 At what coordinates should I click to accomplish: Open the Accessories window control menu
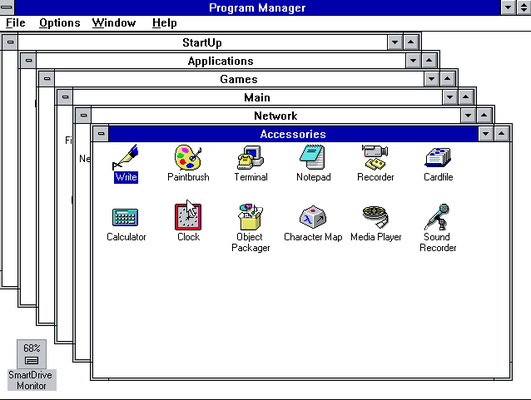(x=101, y=134)
